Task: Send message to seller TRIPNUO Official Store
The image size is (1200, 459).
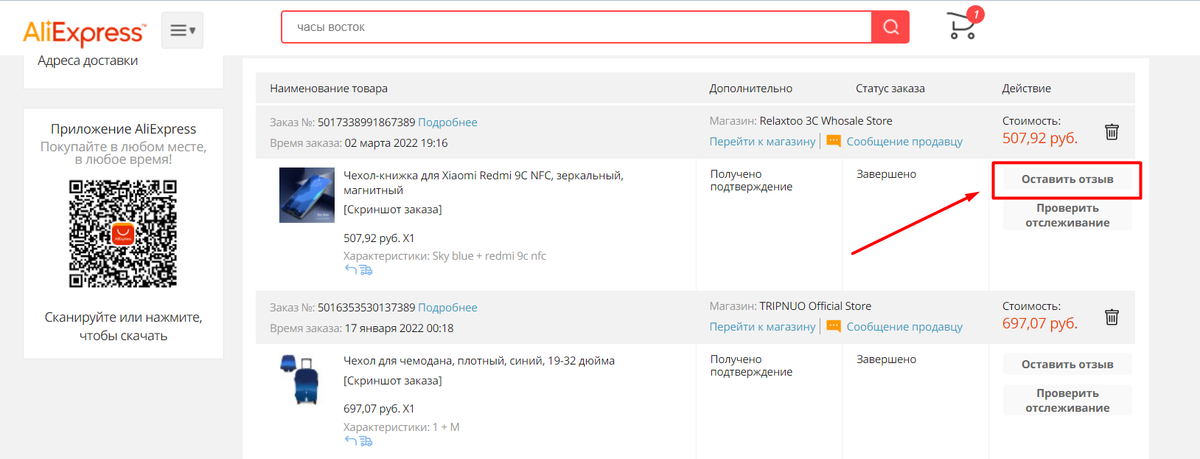Action: 904,327
